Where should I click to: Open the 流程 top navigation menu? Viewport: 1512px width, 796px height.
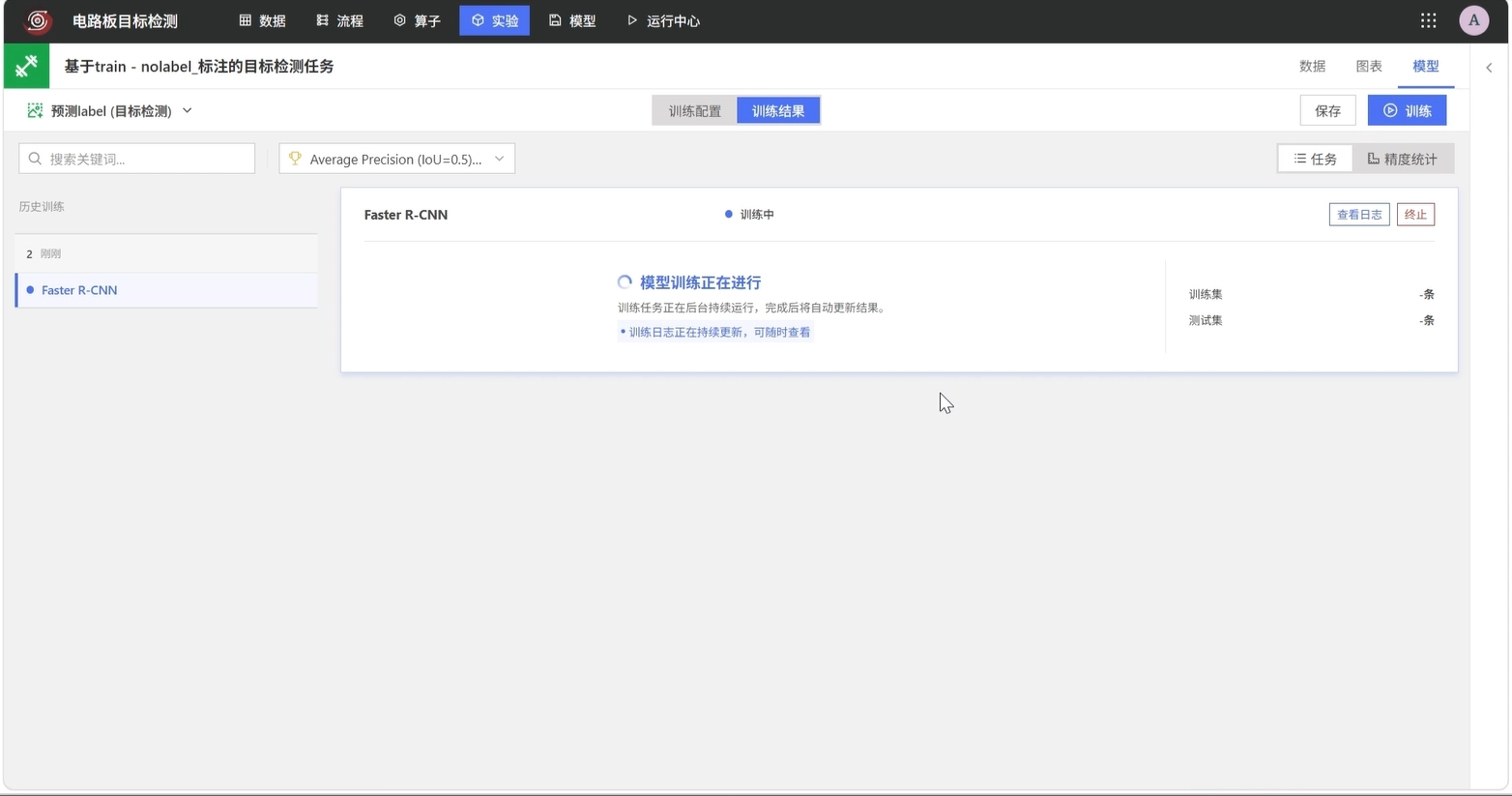339,20
